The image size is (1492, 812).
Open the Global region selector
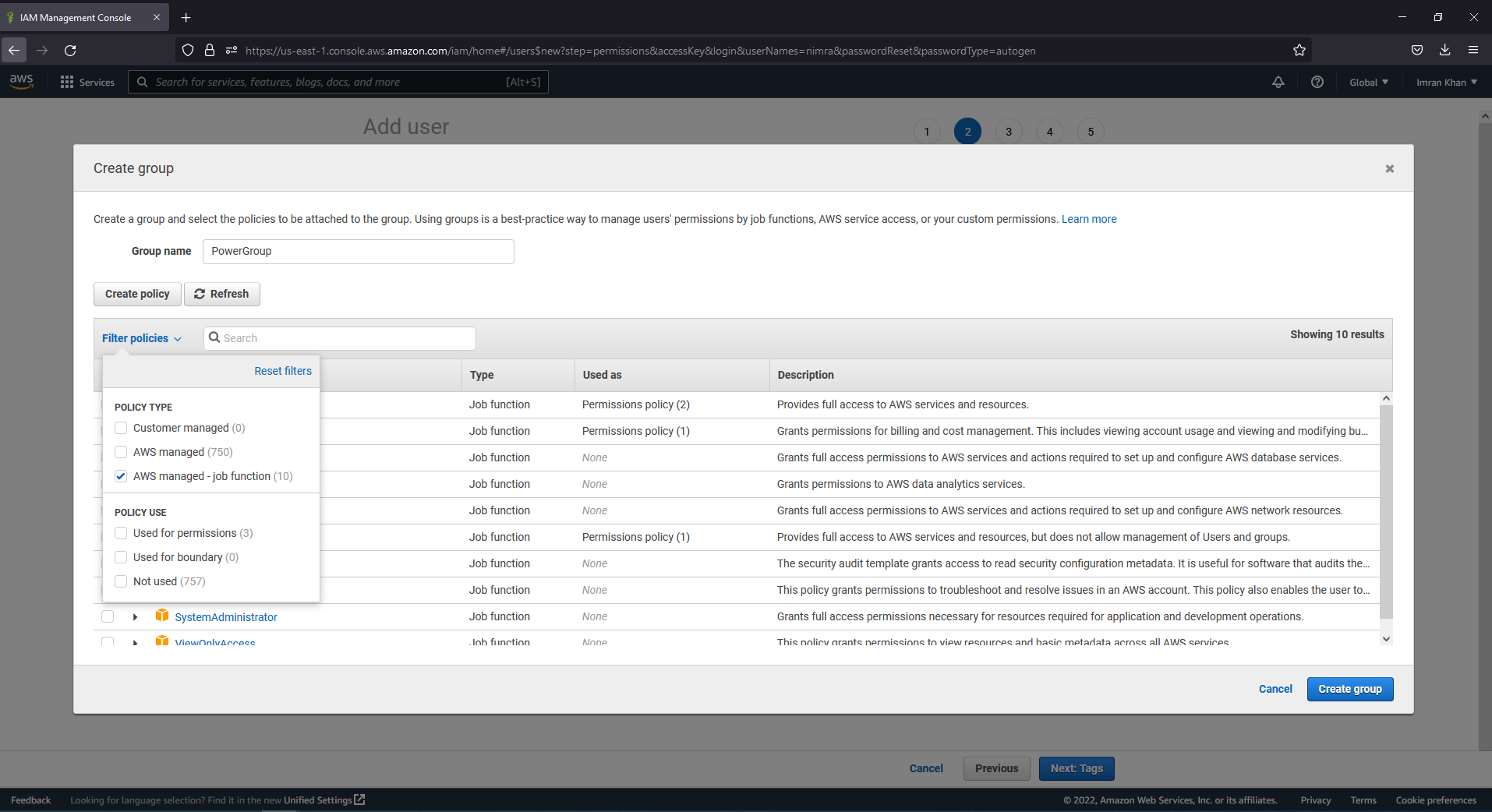click(x=1367, y=82)
